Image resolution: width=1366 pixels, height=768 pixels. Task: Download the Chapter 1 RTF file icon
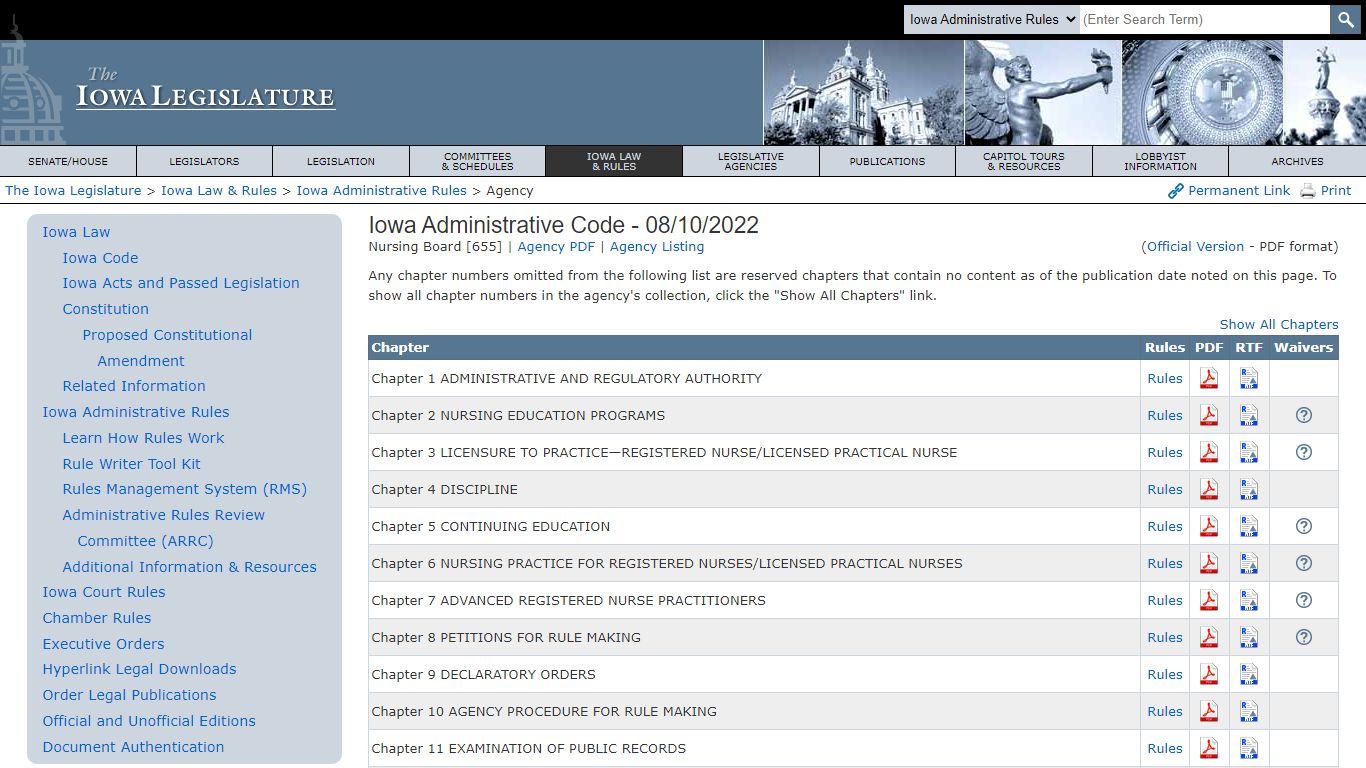1249,379
